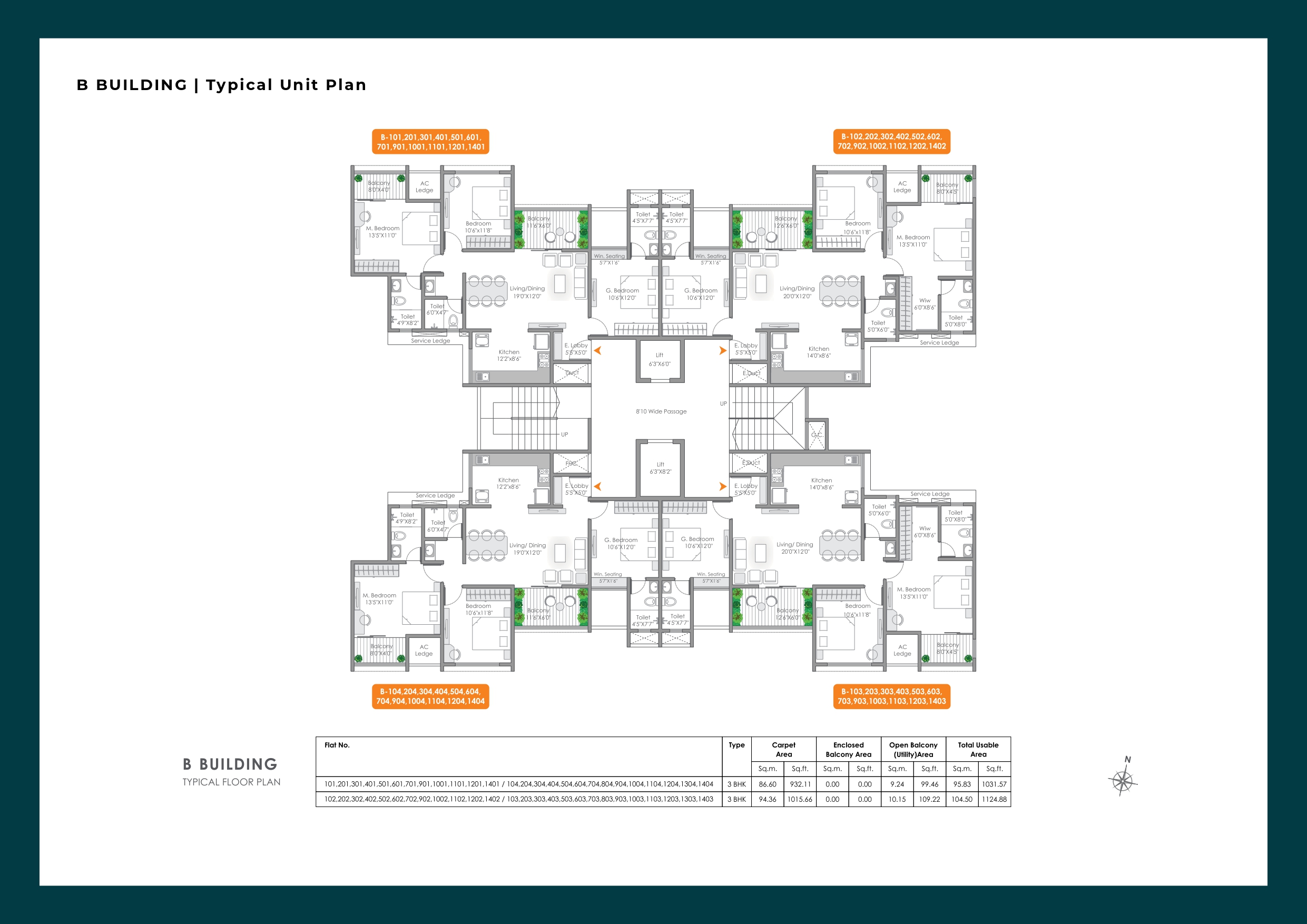Screen dimensions: 1307x924
Task: Select the upper Lift 6'3"X6'0" box
Action: tap(660, 360)
